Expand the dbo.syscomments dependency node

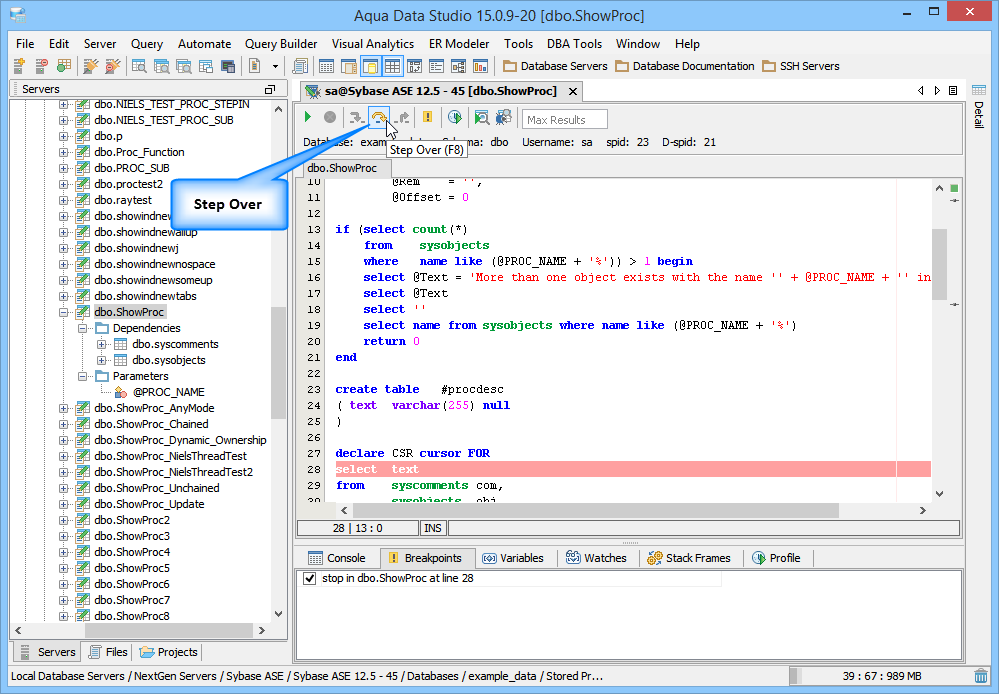click(101, 344)
